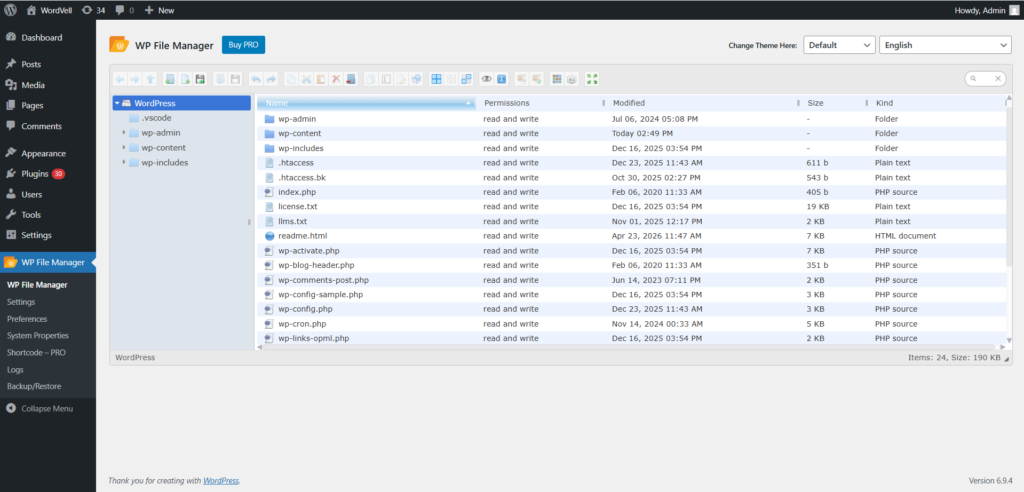Click the file search input field

click(985, 78)
